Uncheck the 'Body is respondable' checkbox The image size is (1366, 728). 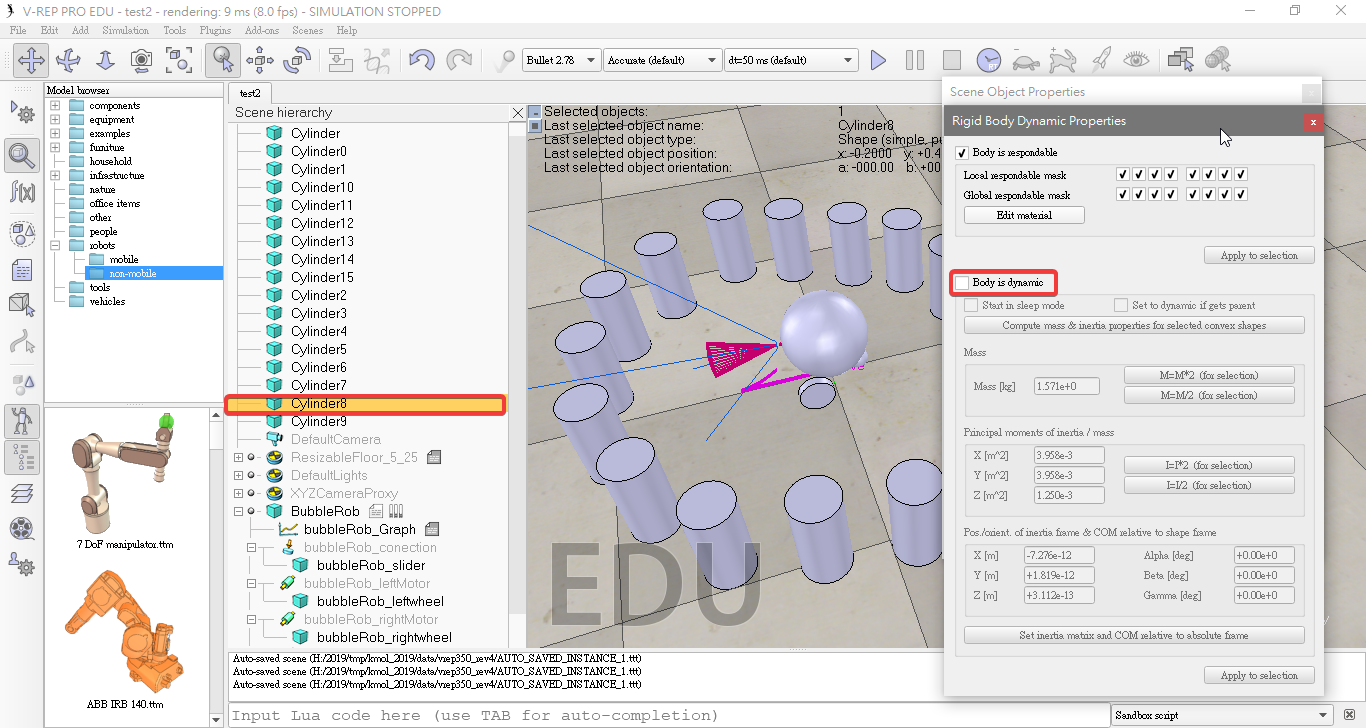coord(962,153)
